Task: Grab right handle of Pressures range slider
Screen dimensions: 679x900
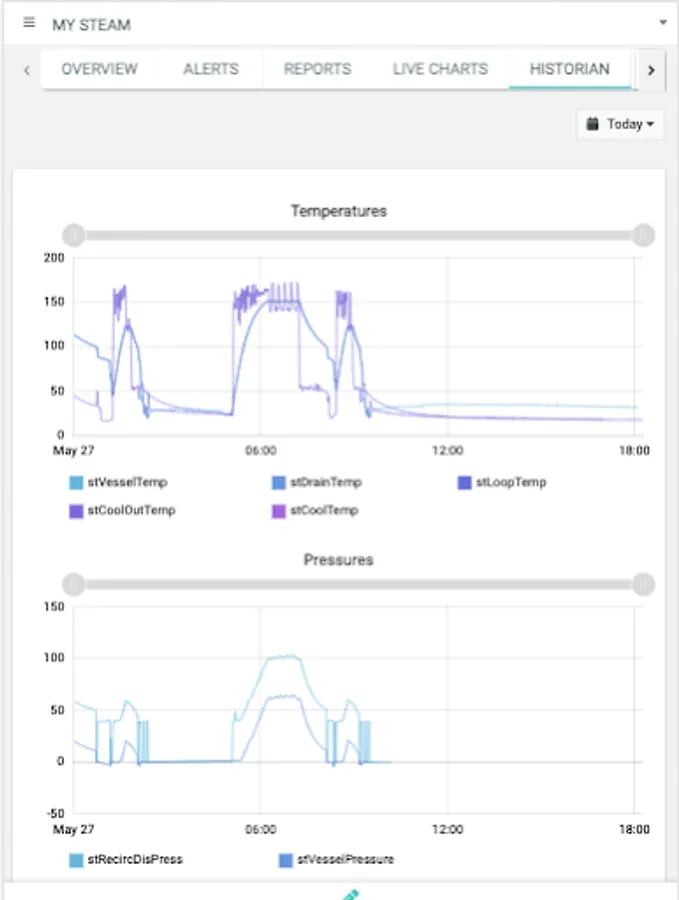Action: coord(643,584)
